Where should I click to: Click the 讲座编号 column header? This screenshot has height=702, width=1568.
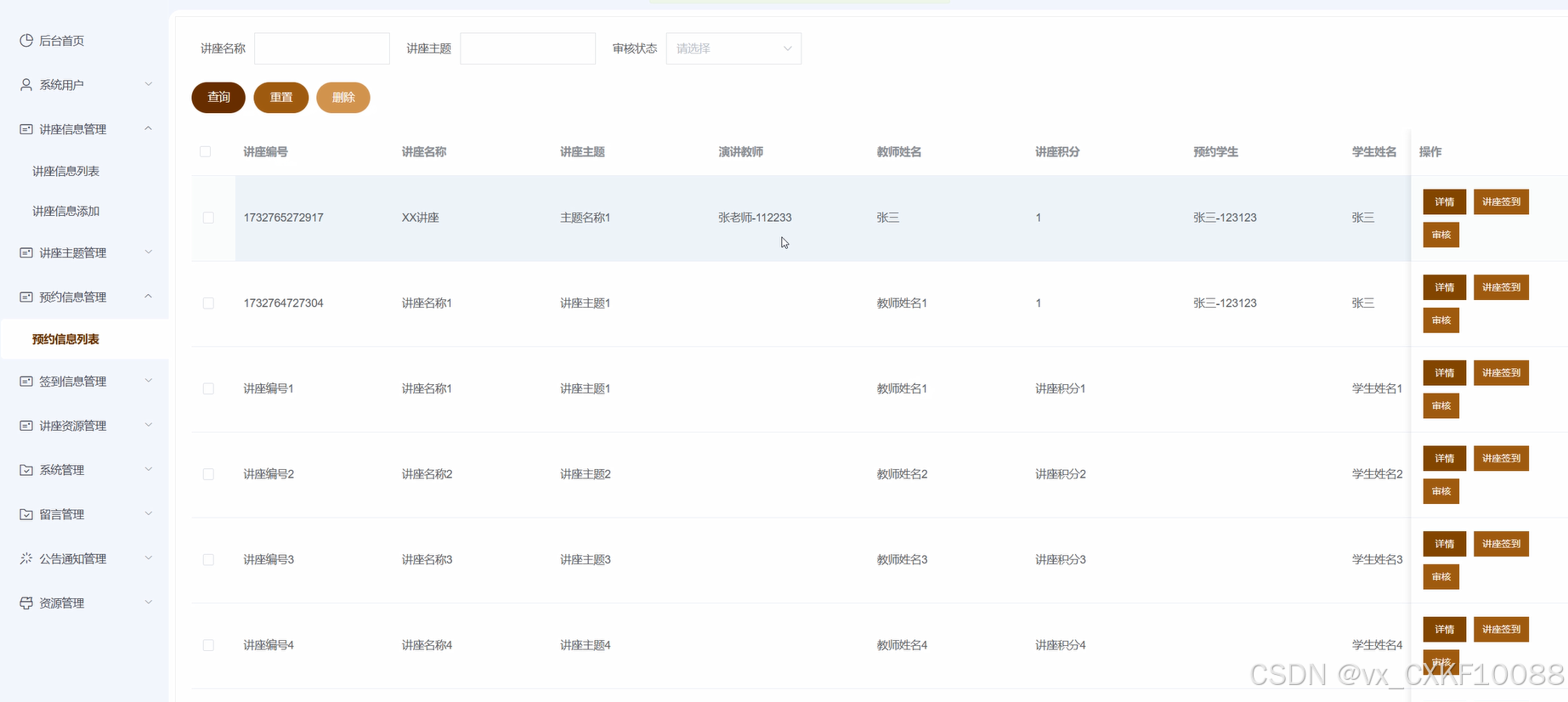[x=266, y=151]
